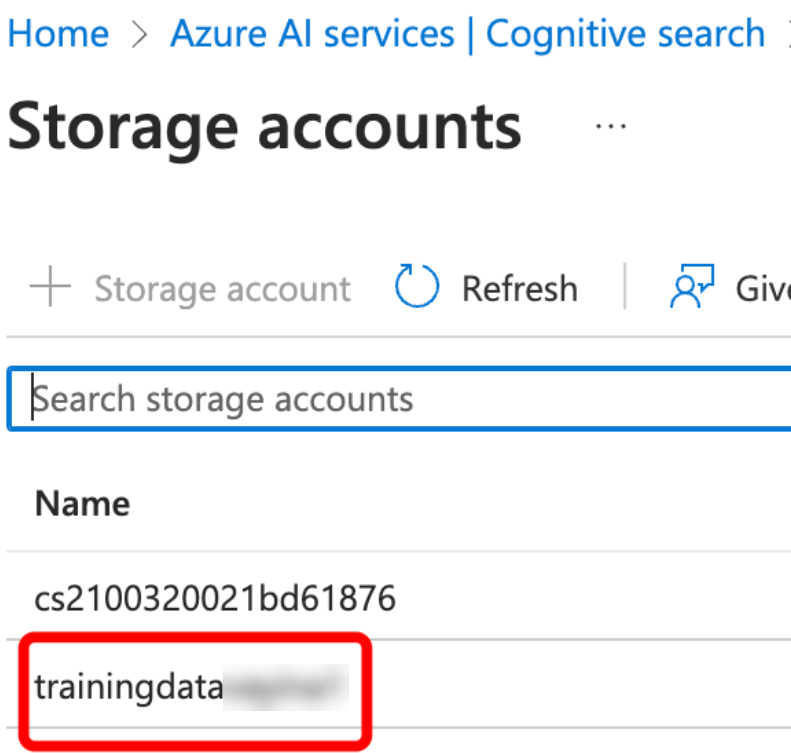The width and height of the screenshot is (791, 753).
Task: Click the Storage accounts page heading
Action: tap(264, 127)
